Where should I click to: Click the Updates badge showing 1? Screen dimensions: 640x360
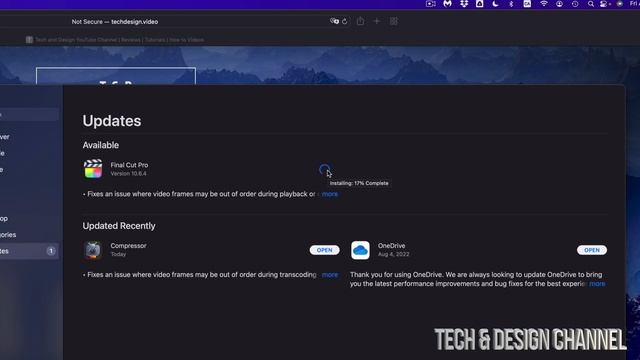[x=51, y=251]
